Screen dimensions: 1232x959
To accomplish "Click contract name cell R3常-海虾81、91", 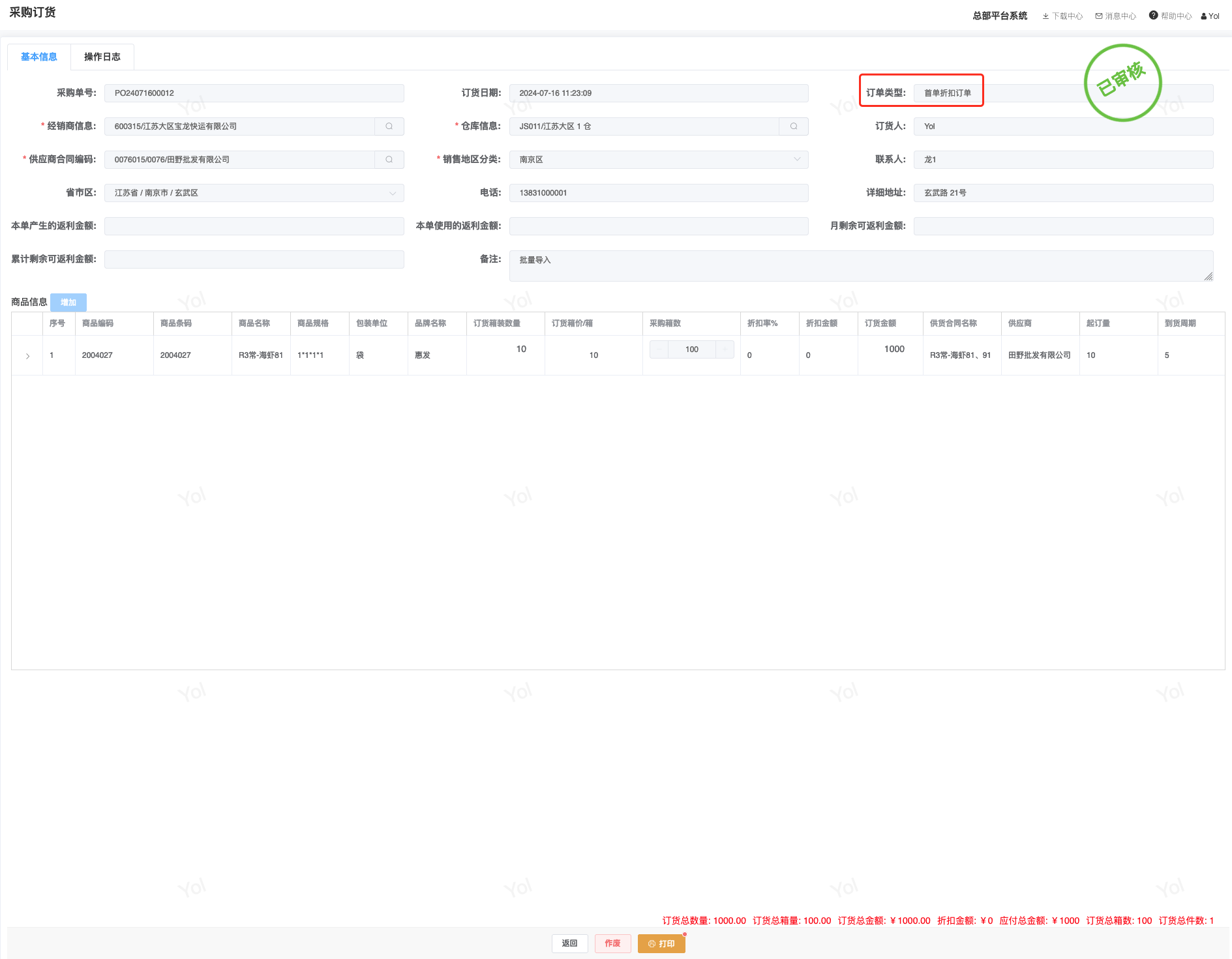I will pos(961,355).
